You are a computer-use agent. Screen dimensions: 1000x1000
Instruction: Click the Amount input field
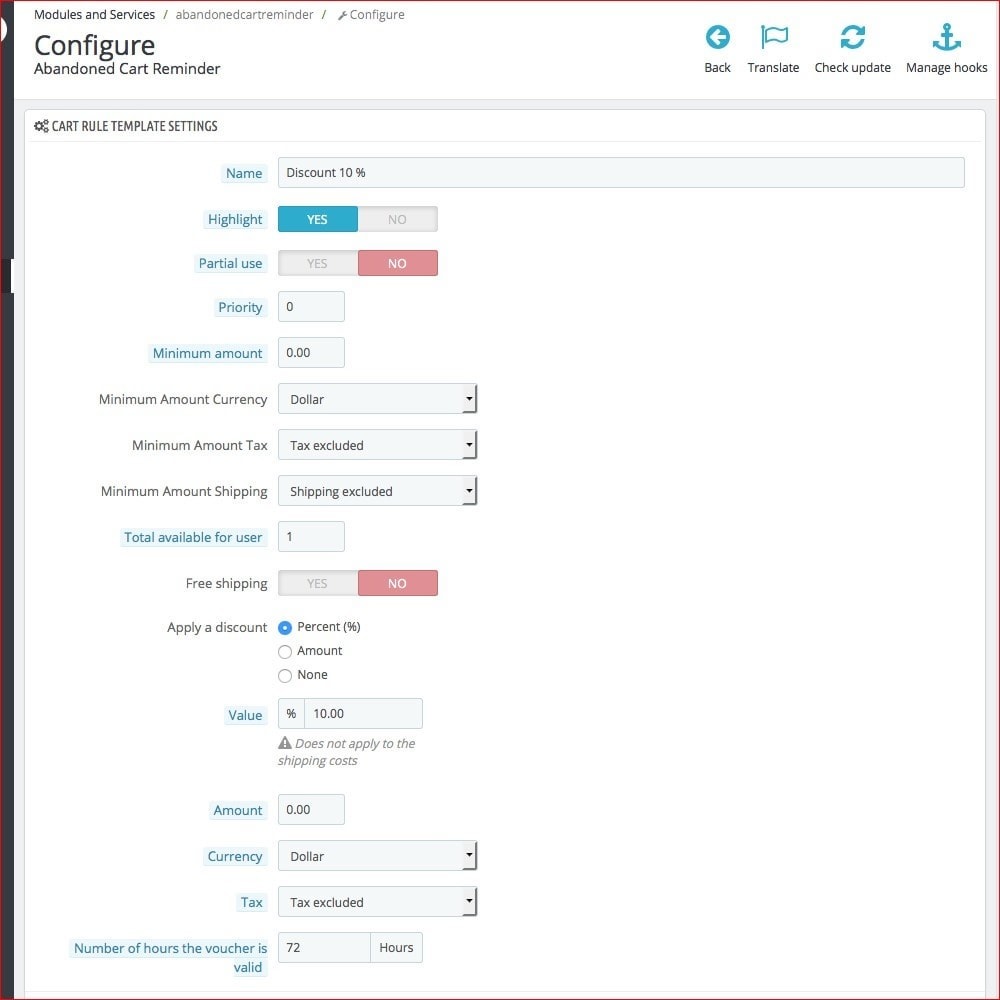(x=311, y=810)
